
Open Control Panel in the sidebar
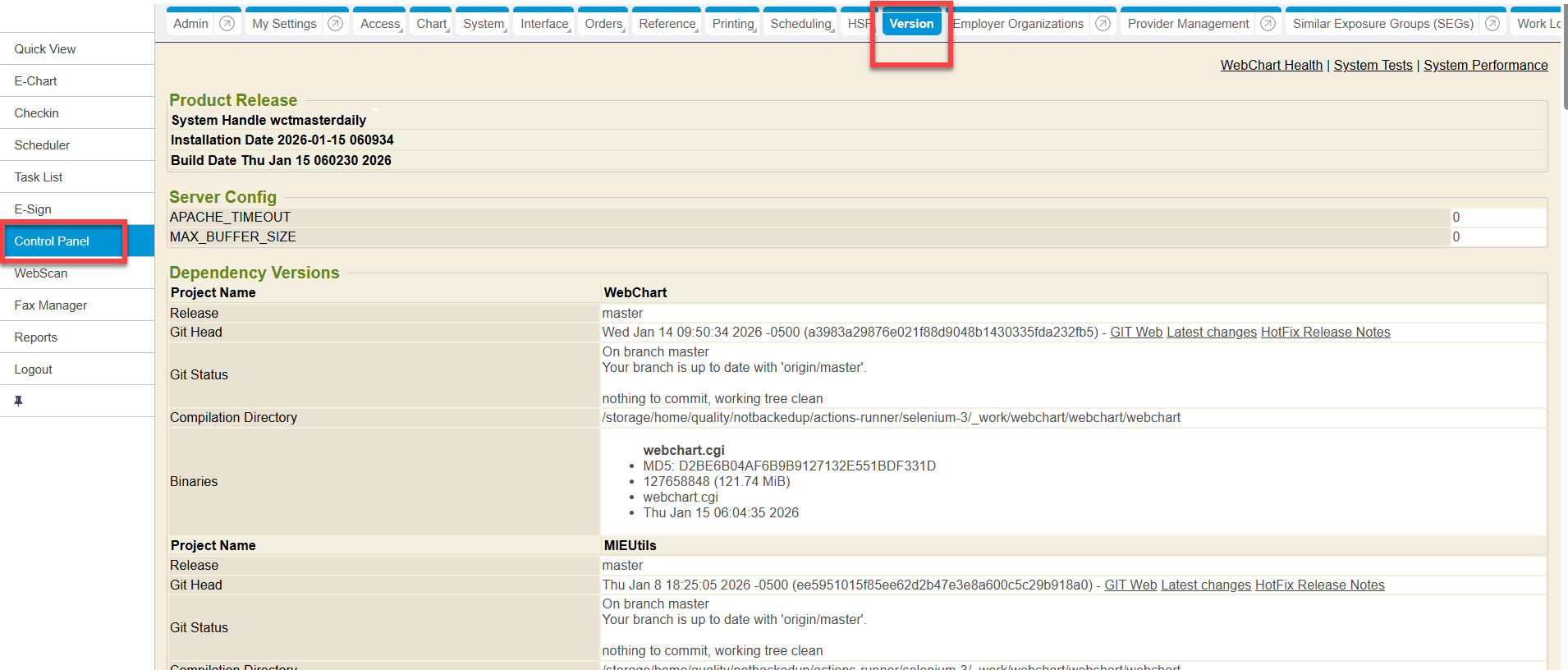52,241
